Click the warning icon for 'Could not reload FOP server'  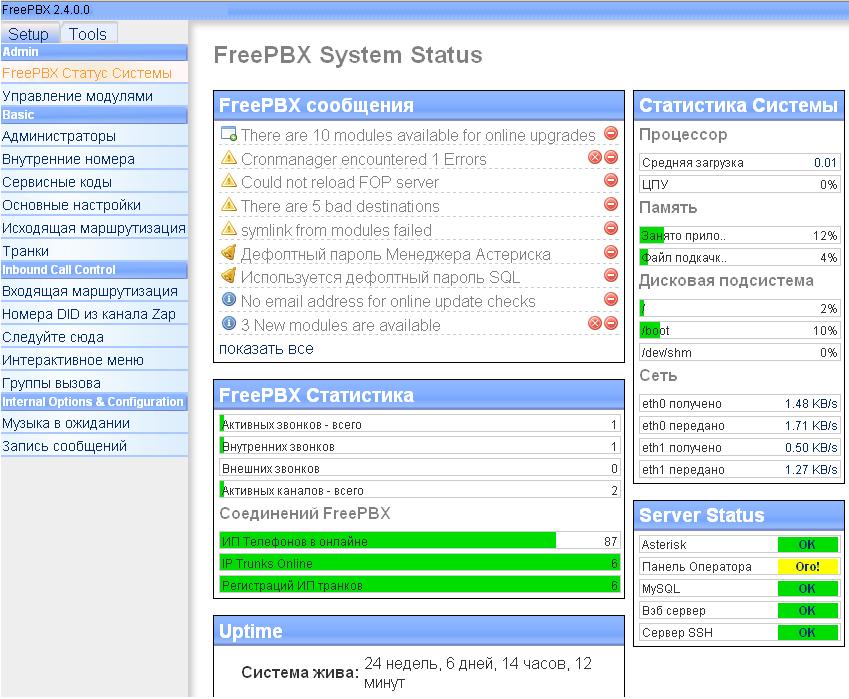click(229, 181)
